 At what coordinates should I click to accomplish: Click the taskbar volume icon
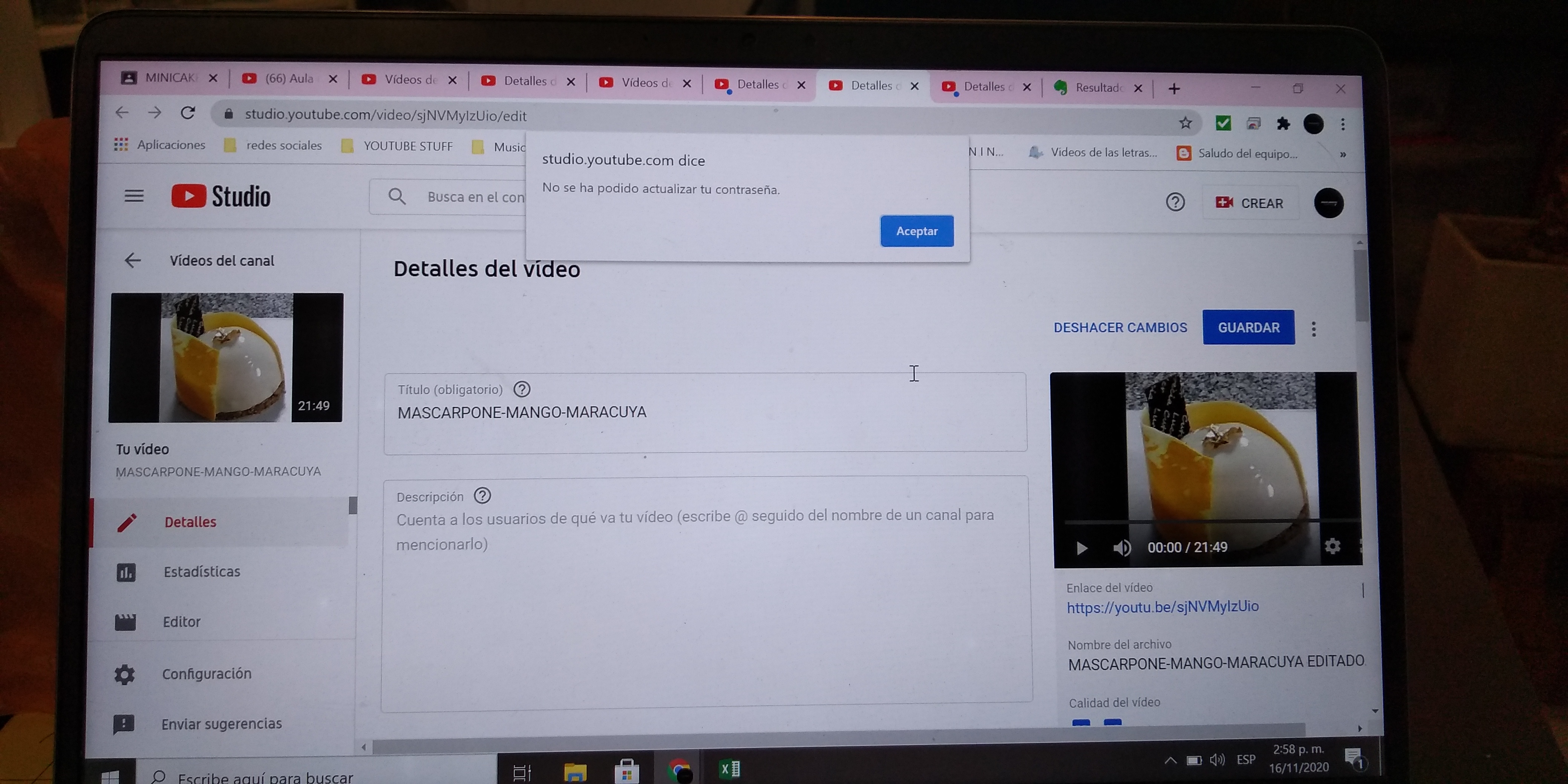point(1217,759)
